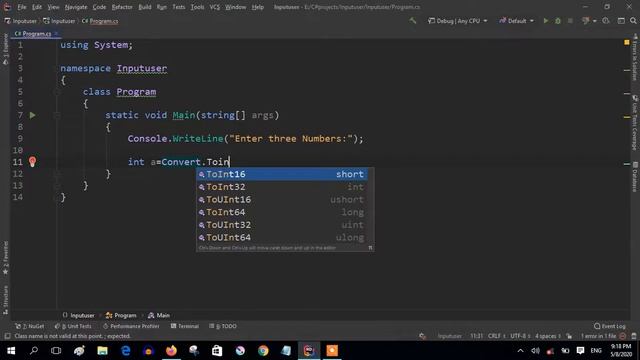Open the Search Everywhere magnifier icon
640x360 pixels.
tap(633, 21)
